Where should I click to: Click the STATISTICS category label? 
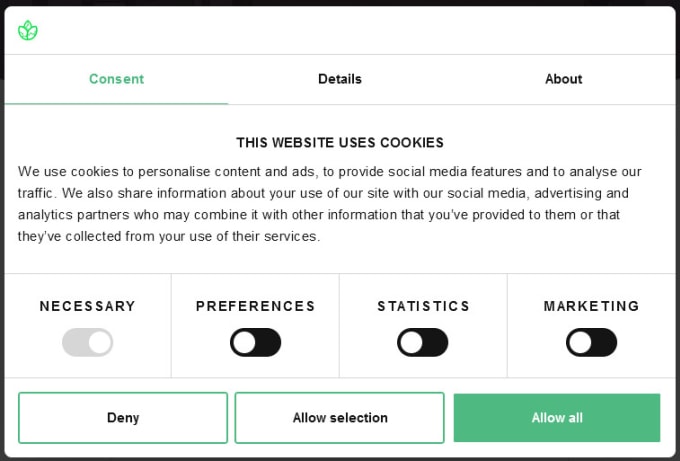423,306
